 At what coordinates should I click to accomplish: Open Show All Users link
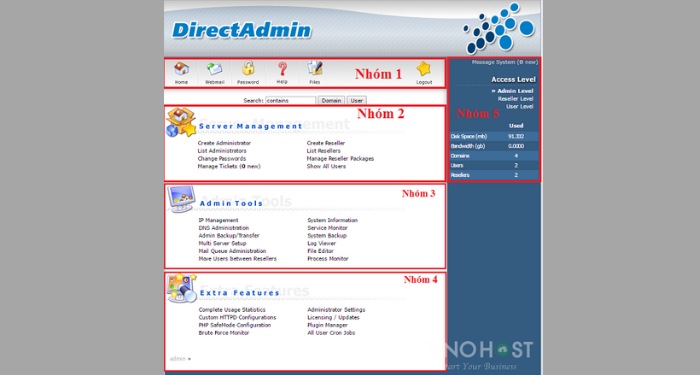pos(326,167)
